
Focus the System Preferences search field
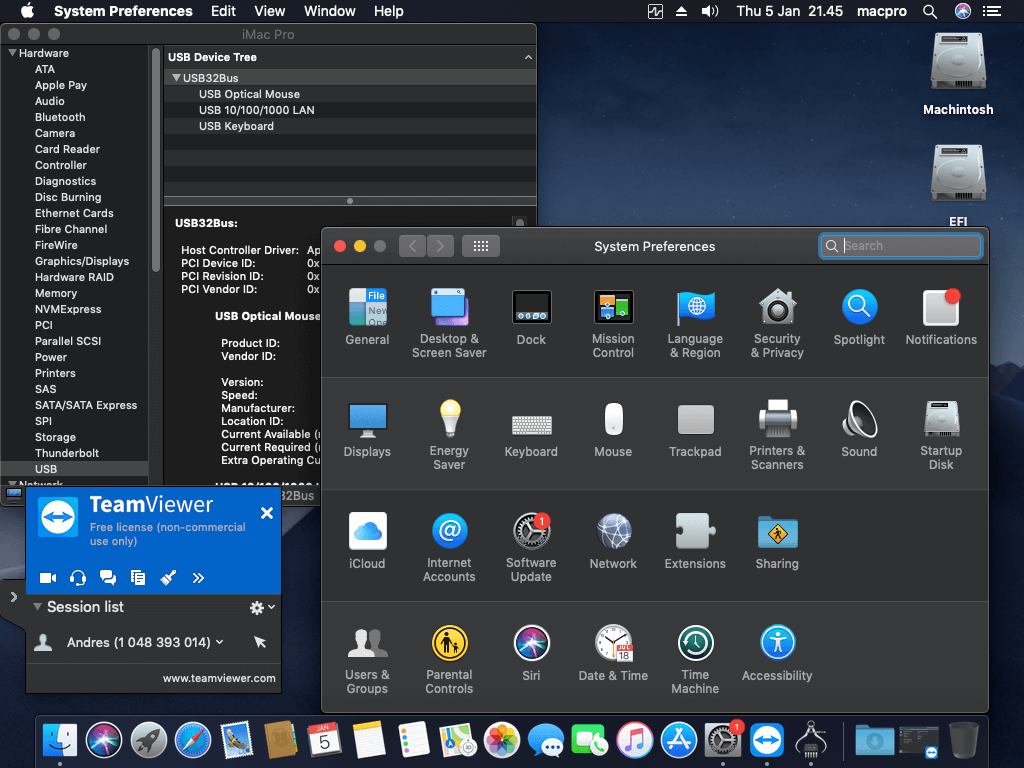point(901,246)
